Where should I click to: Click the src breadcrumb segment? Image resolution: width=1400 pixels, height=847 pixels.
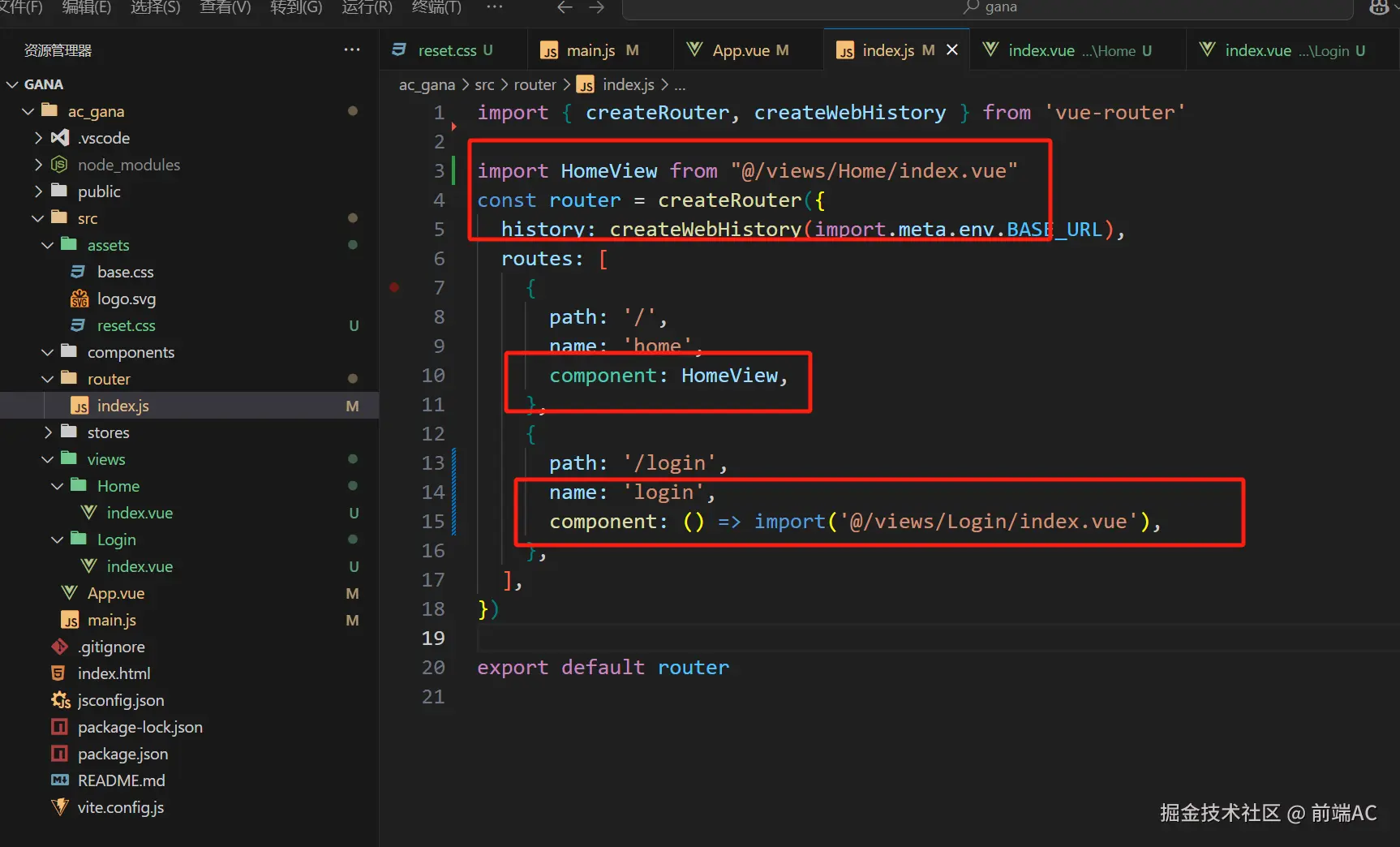click(x=484, y=84)
